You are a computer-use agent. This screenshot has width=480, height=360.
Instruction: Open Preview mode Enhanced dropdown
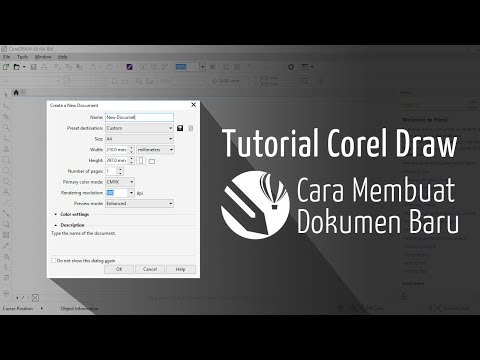(139, 203)
